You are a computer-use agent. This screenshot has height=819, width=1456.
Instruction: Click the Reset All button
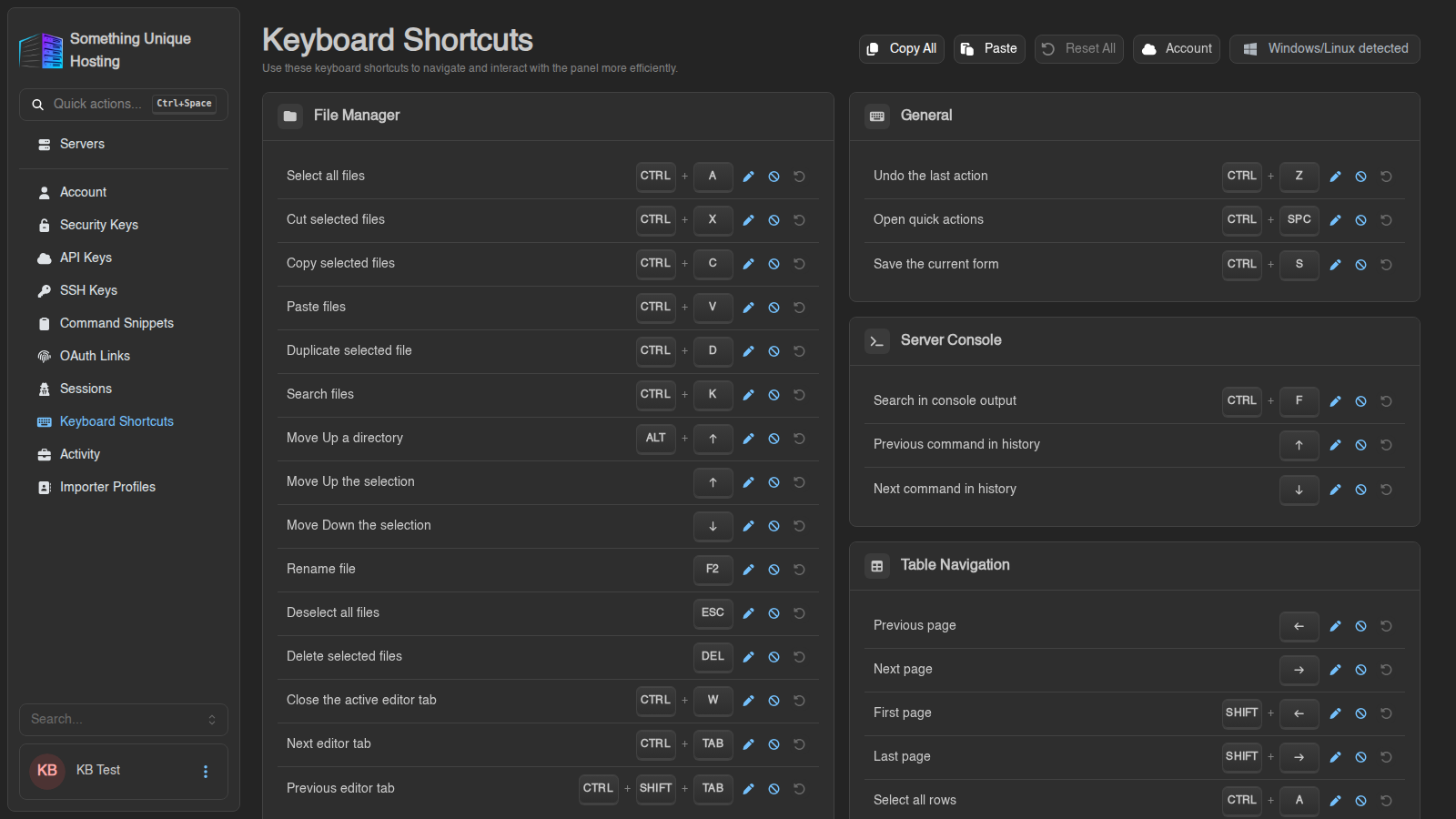click(x=1079, y=49)
